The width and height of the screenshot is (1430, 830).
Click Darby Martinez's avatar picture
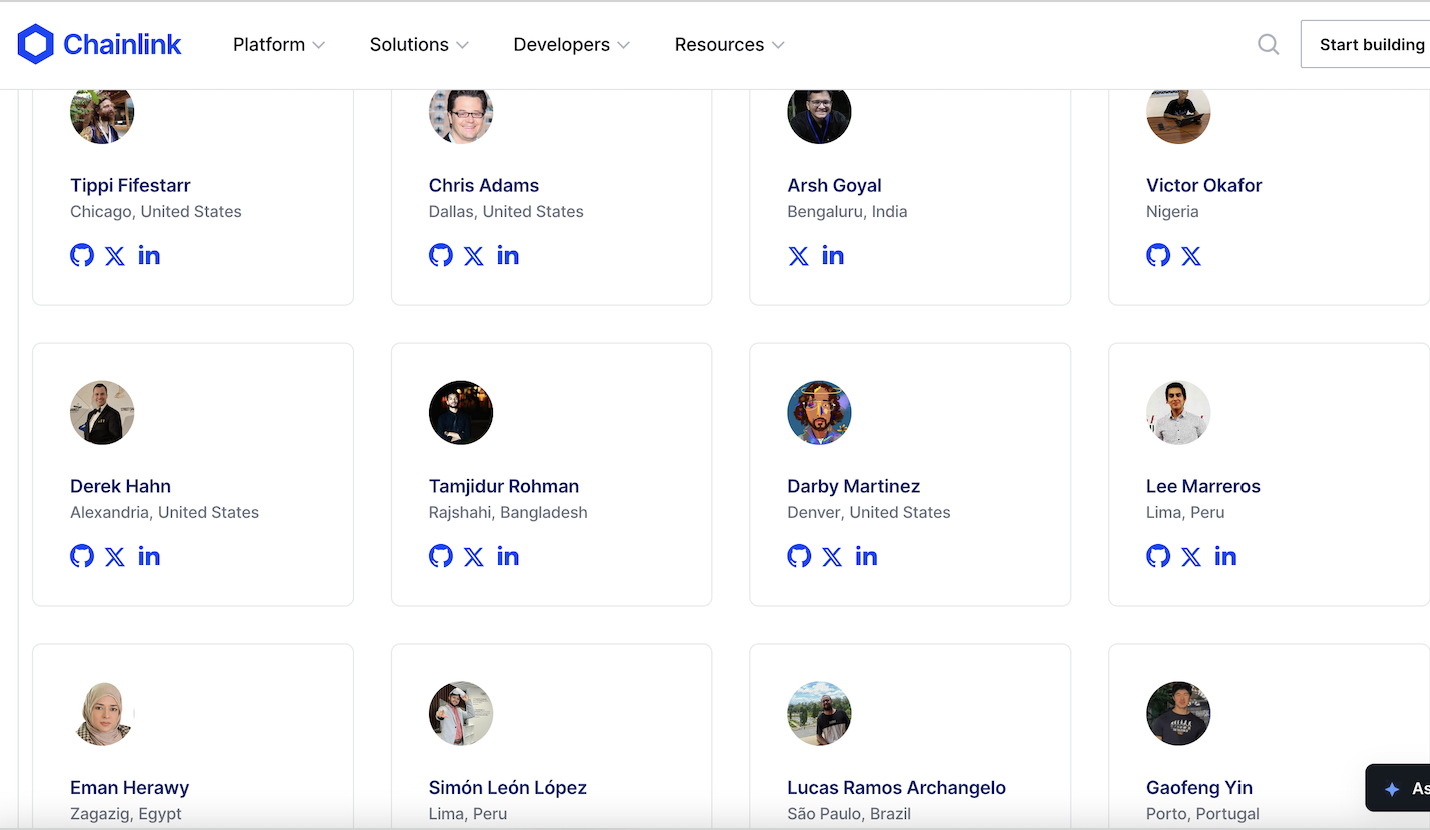tap(819, 412)
